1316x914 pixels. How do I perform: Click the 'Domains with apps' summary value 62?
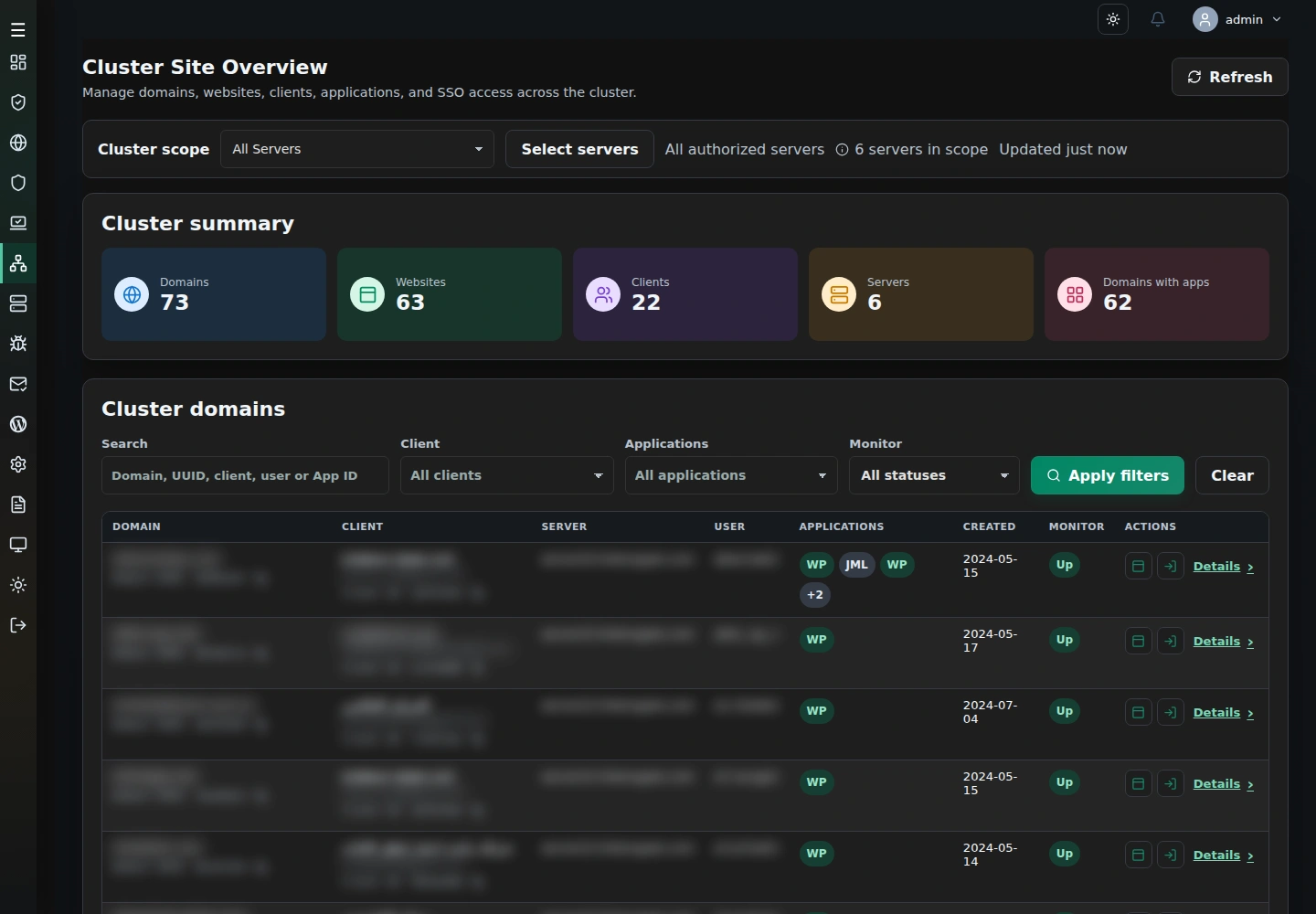[x=1118, y=303]
